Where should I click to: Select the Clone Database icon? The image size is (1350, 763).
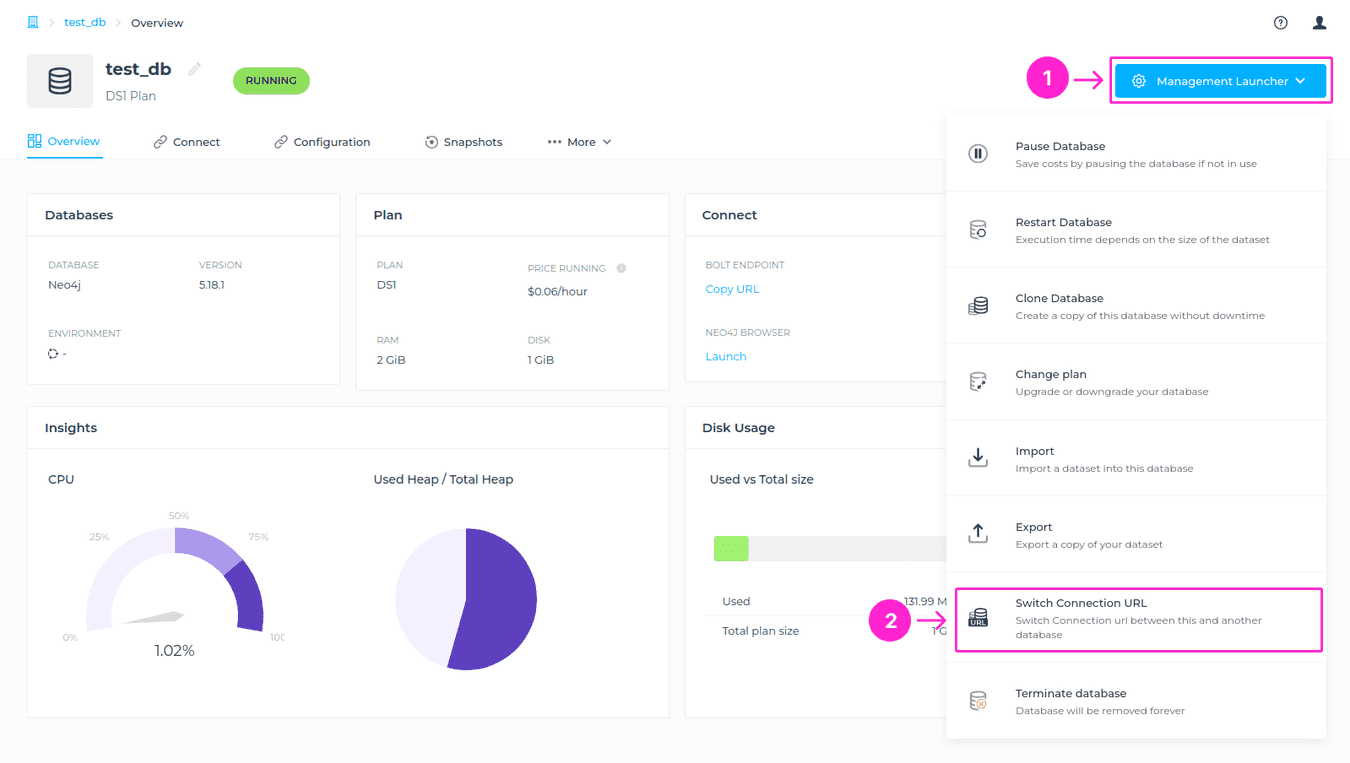click(x=978, y=305)
